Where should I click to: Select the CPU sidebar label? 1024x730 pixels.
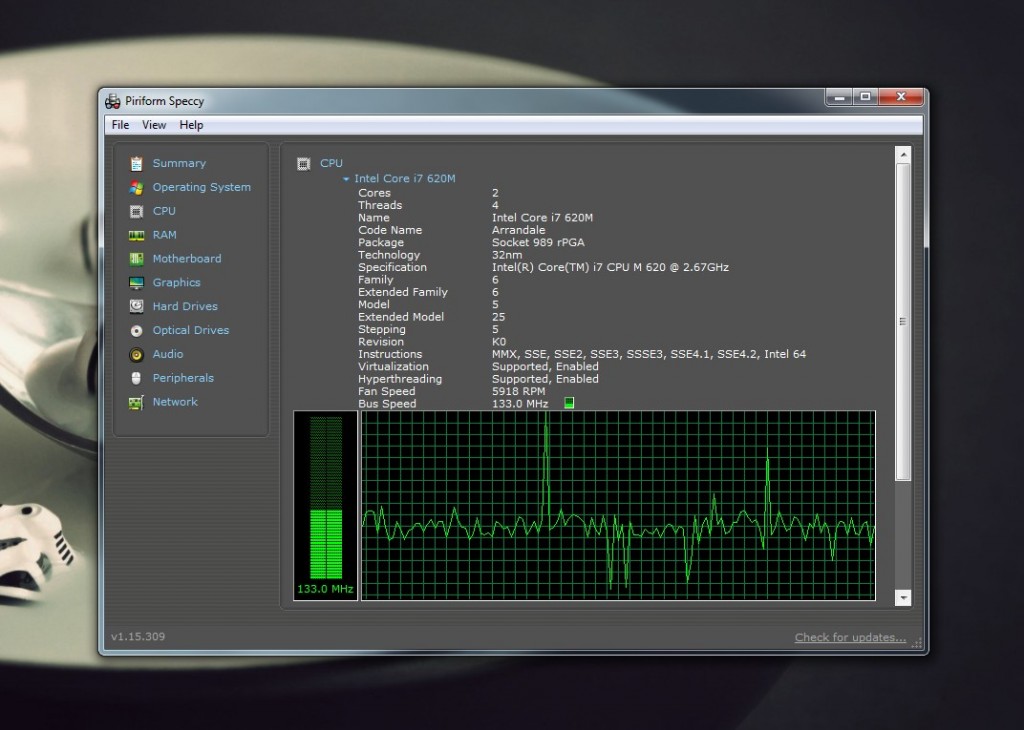164,211
